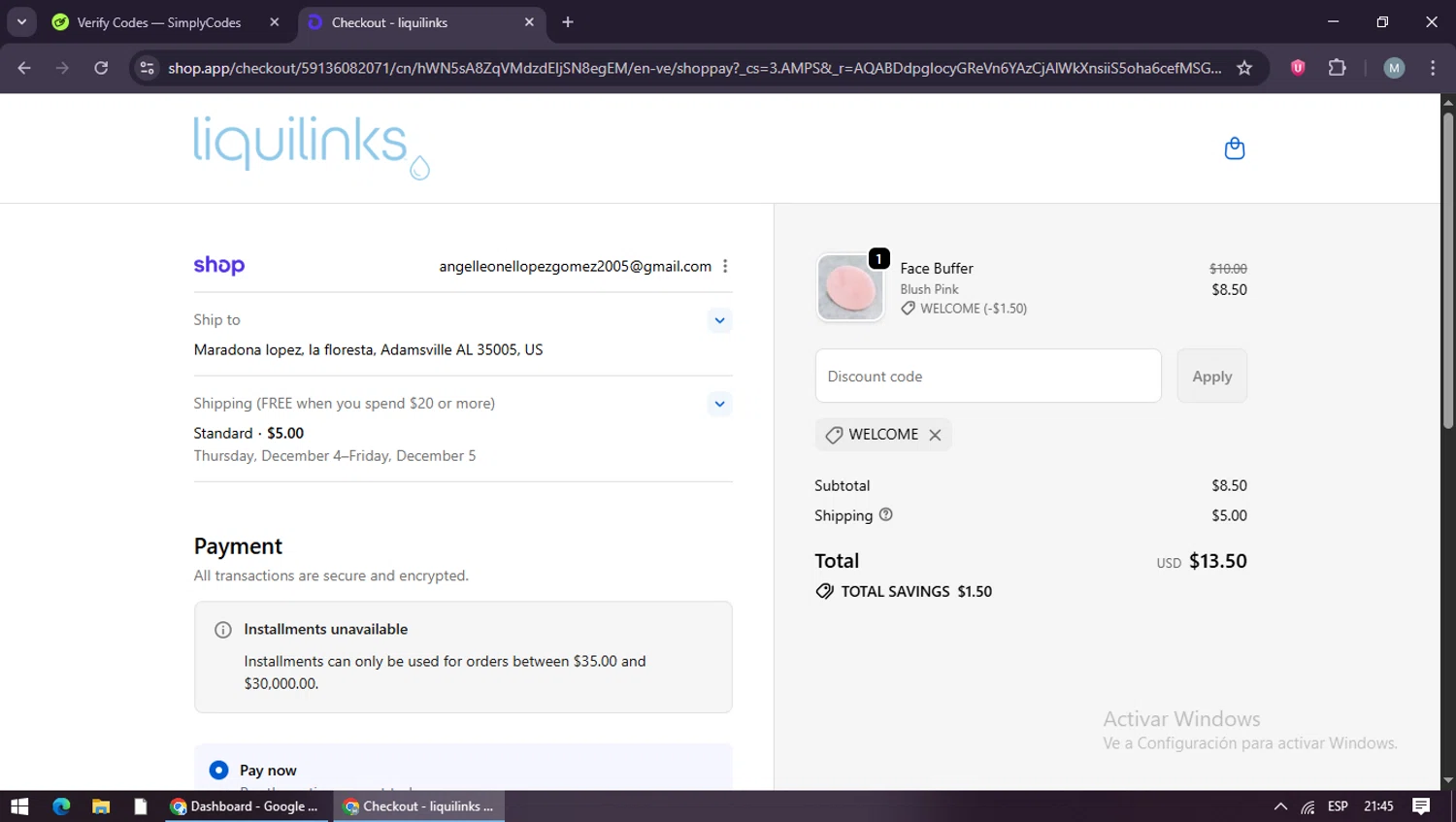Click the Installments unavailable info icon
The image size is (1456, 822).
(222, 630)
